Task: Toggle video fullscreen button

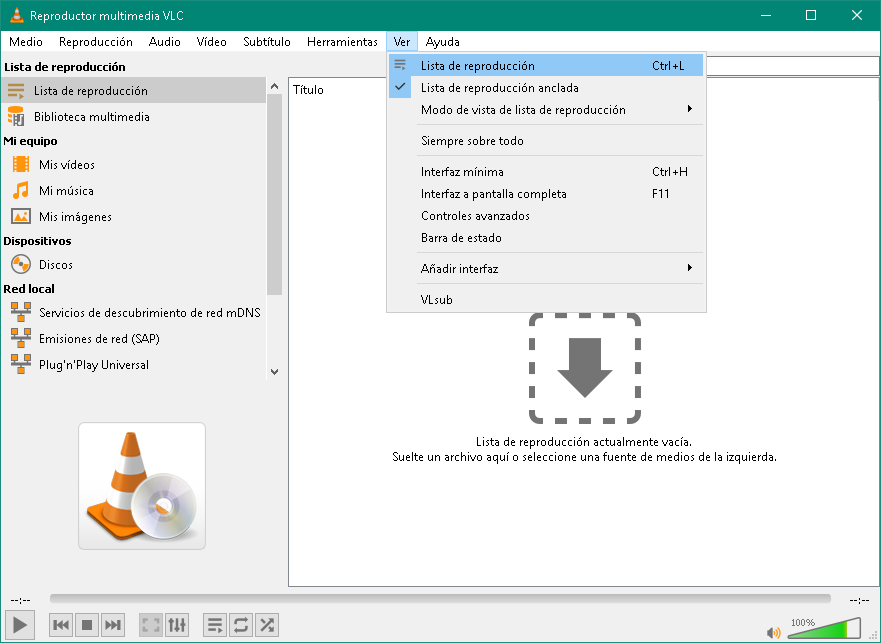Action: click(x=151, y=624)
